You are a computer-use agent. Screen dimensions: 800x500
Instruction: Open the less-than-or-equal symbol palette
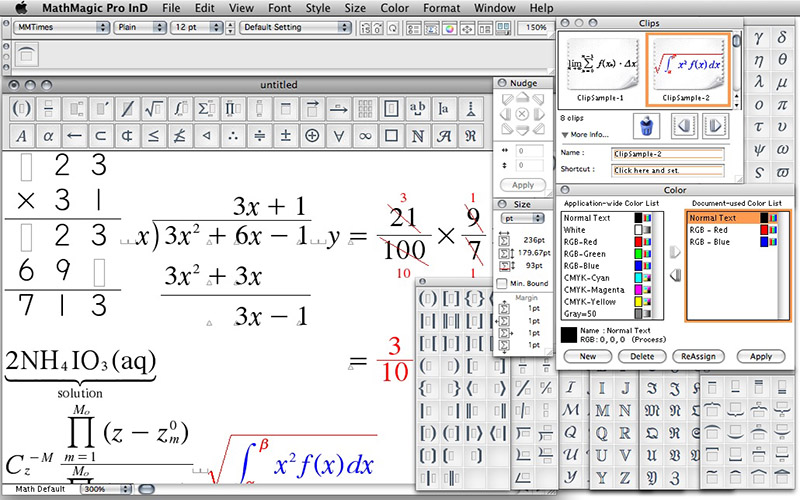pos(154,136)
